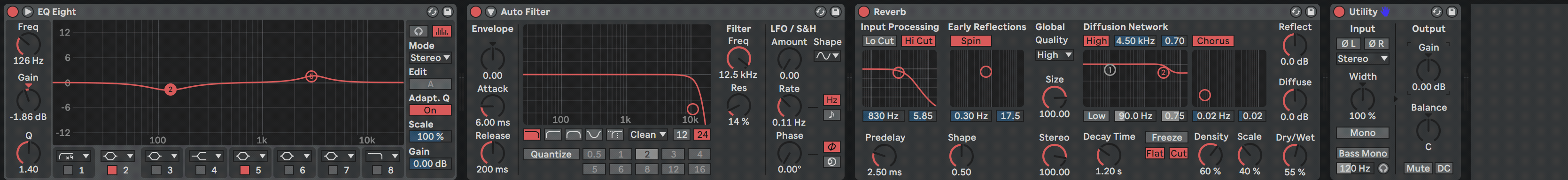
Task: Select lowpass filter type in Auto Filter
Action: pyautogui.click(x=532, y=135)
